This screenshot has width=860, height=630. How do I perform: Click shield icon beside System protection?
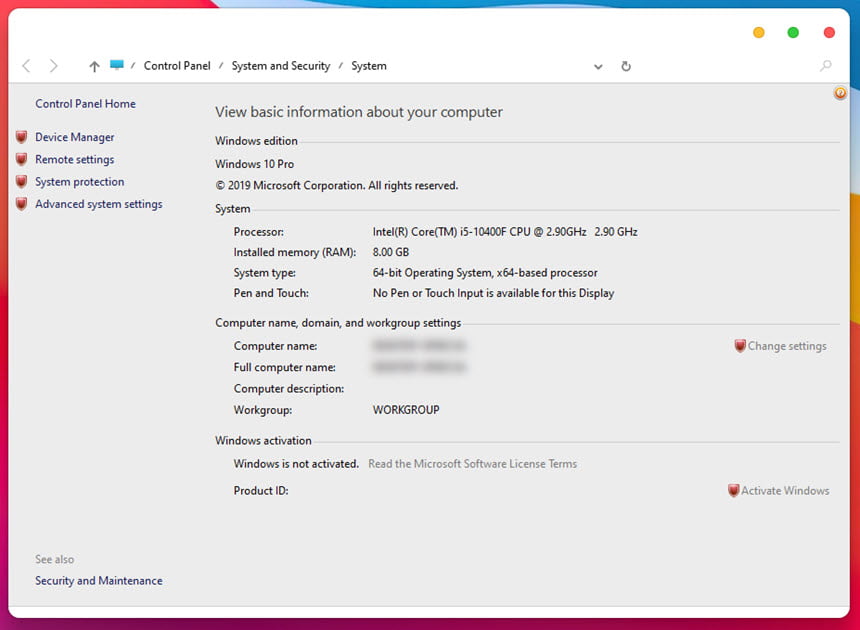21,181
